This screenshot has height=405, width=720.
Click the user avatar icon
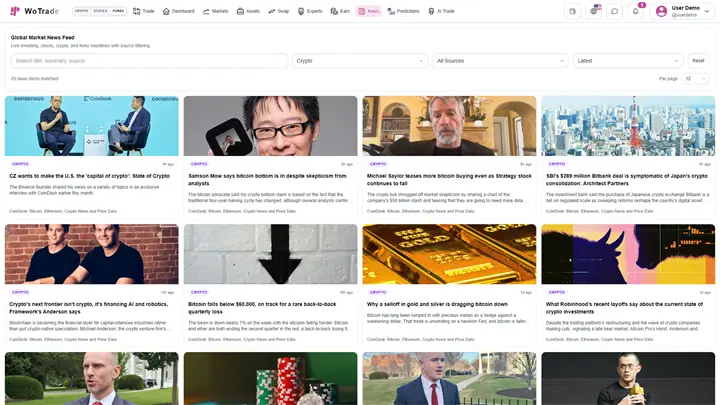click(661, 11)
